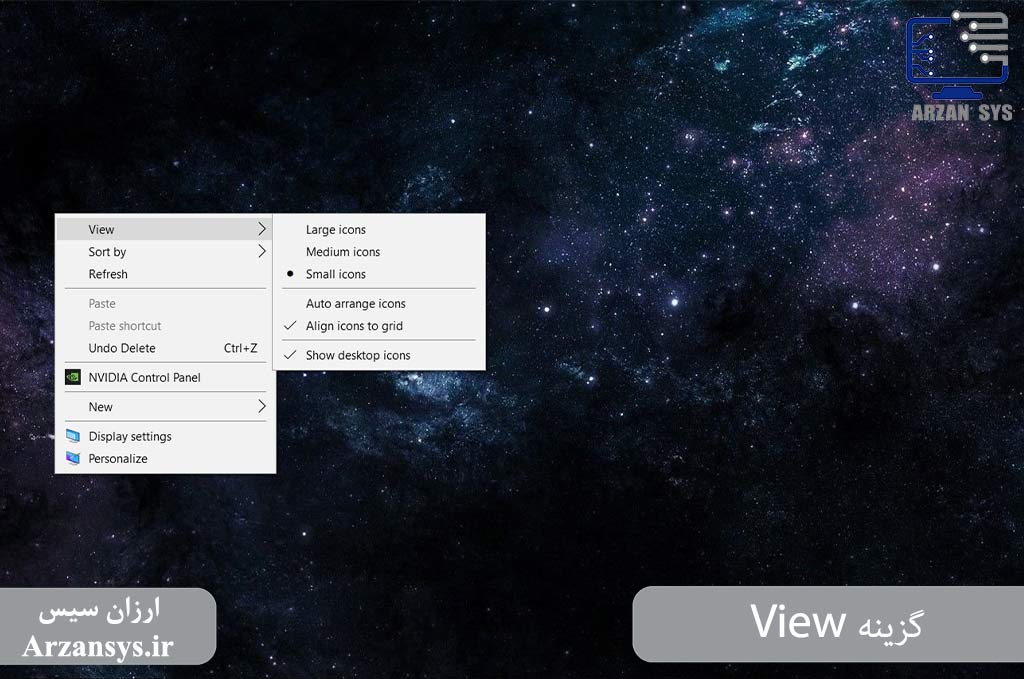The image size is (1024, 679).
Task: Choose Undo Delete entry
Action: coord(165,348)
